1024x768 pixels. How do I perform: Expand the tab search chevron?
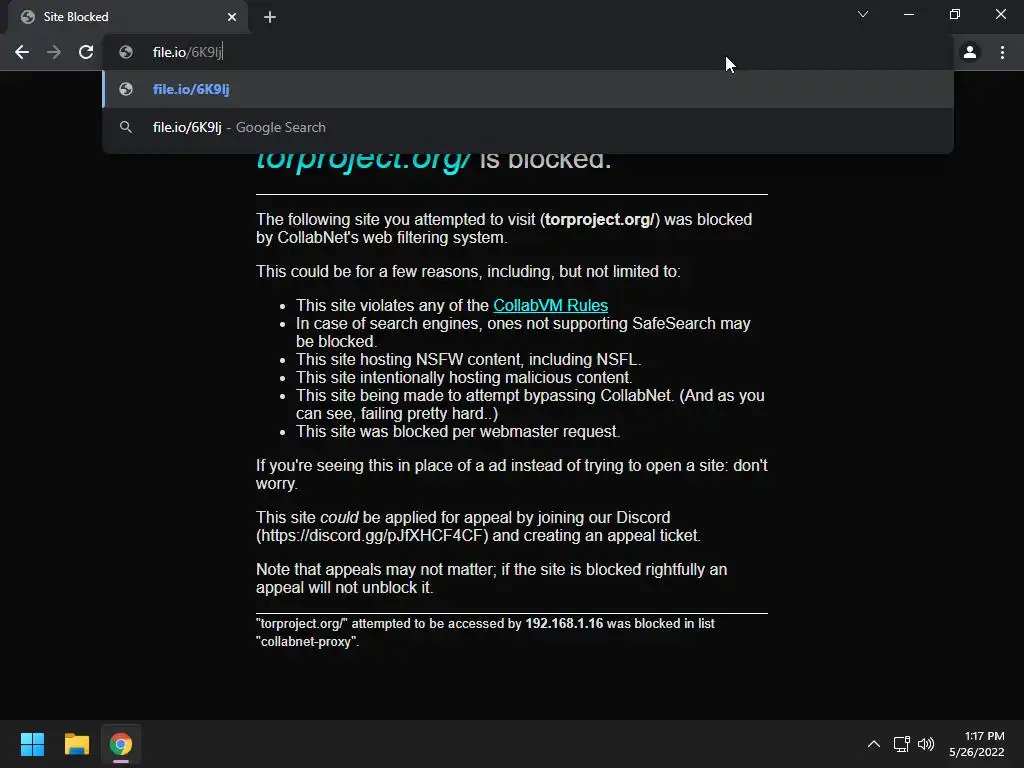863,14
